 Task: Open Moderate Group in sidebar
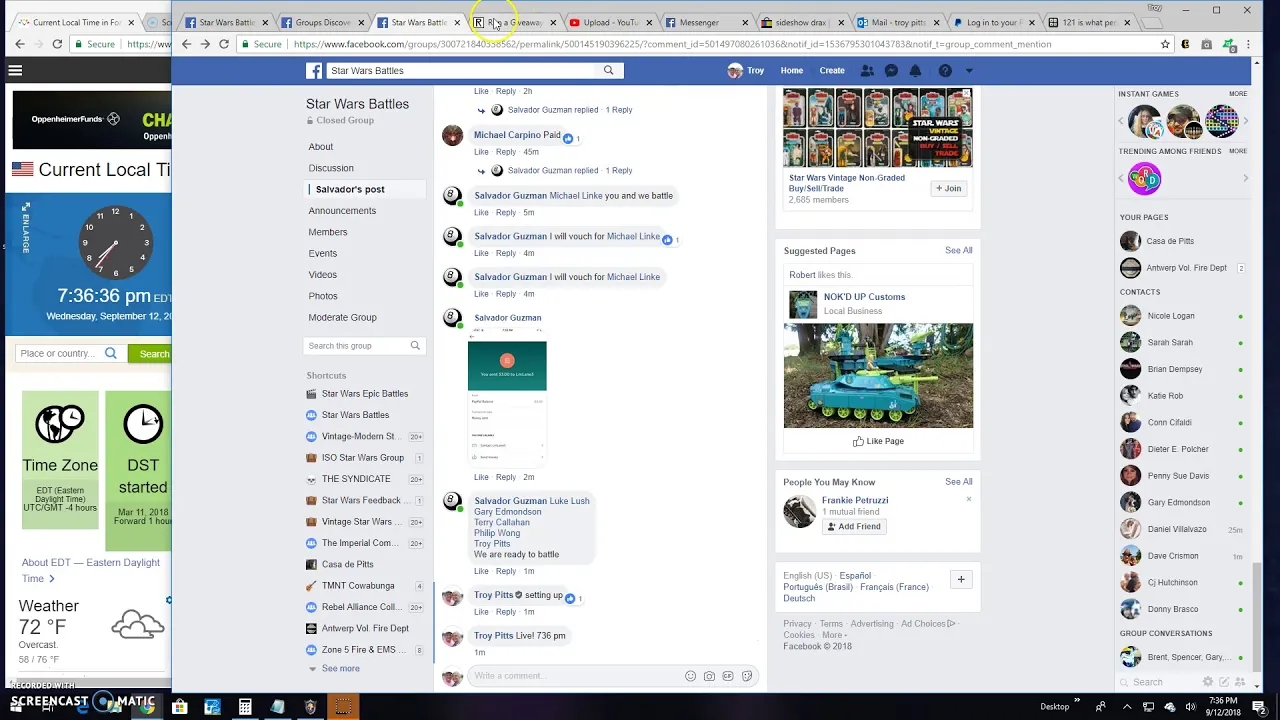pos(342,317)
